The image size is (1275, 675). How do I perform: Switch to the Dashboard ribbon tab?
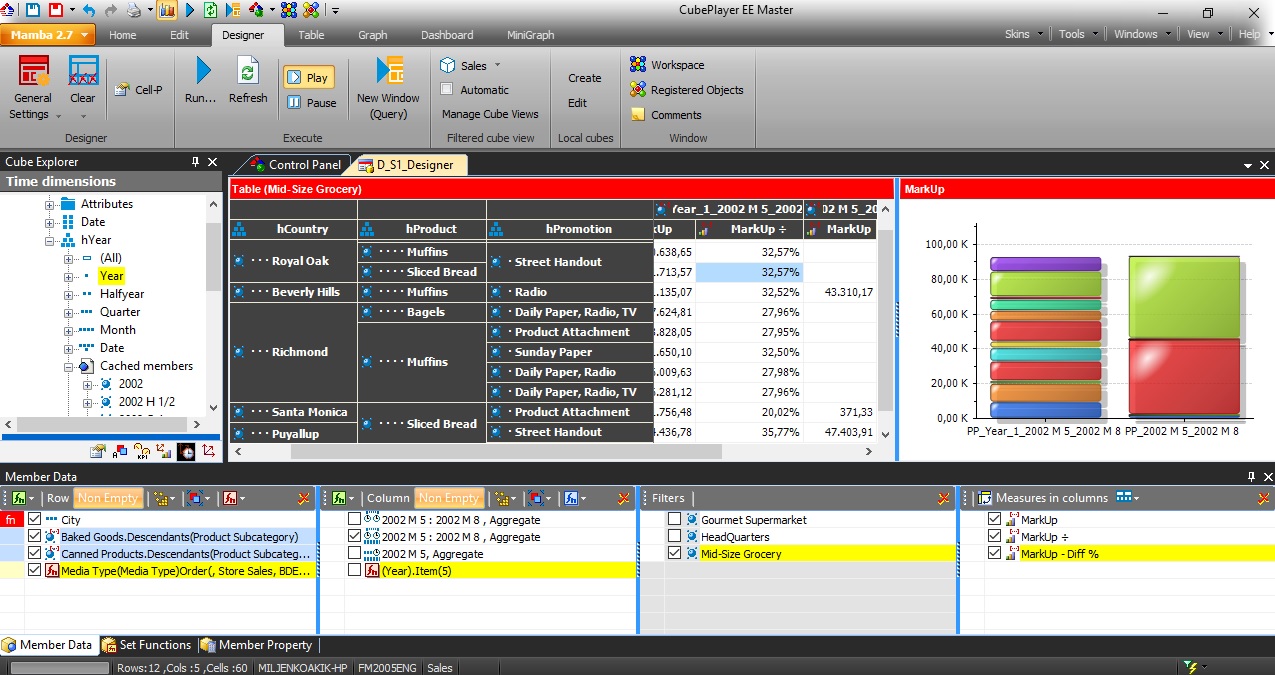coord(447,35)
